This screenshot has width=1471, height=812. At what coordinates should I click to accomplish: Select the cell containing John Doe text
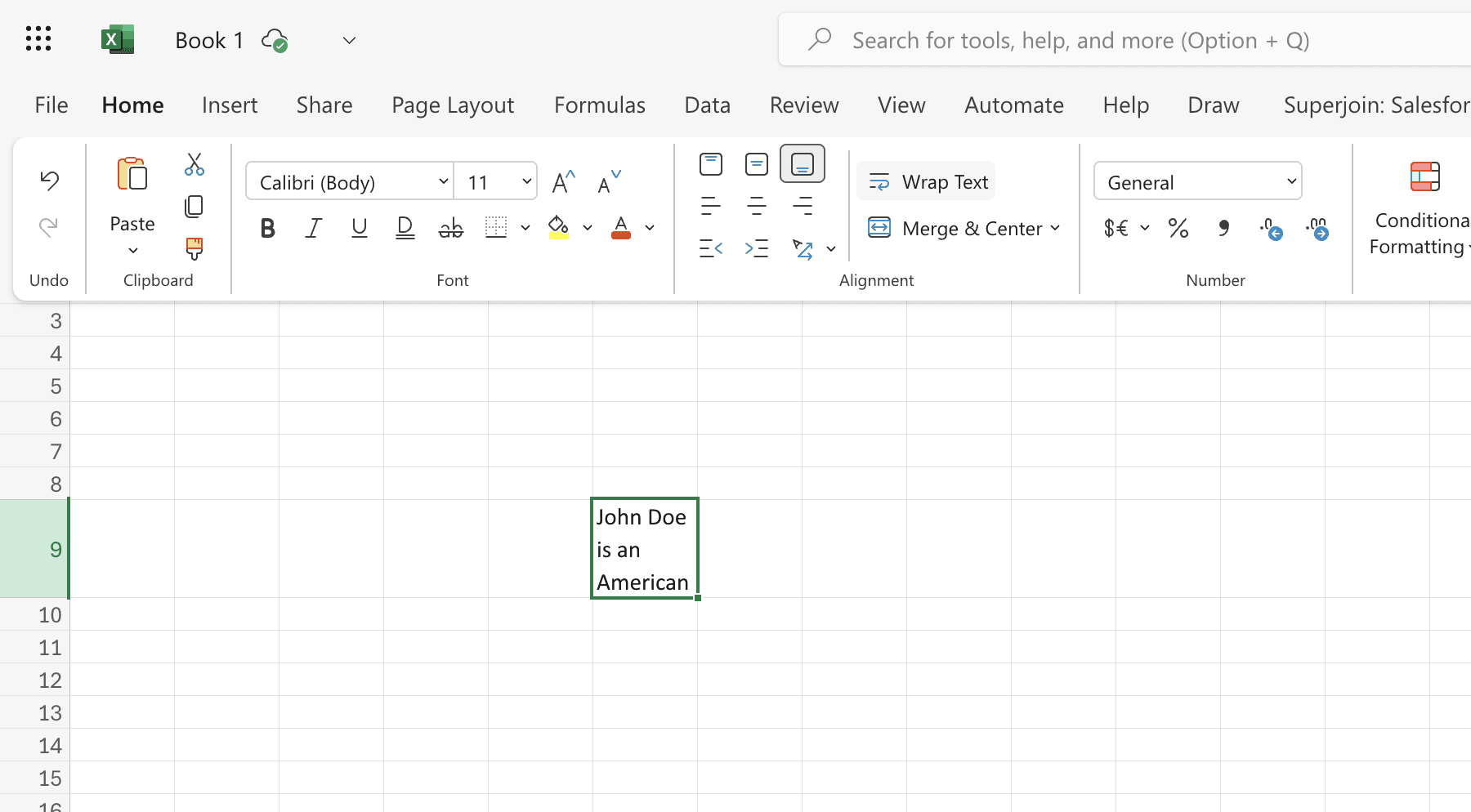pyautogui.click(x=645, y=549)
